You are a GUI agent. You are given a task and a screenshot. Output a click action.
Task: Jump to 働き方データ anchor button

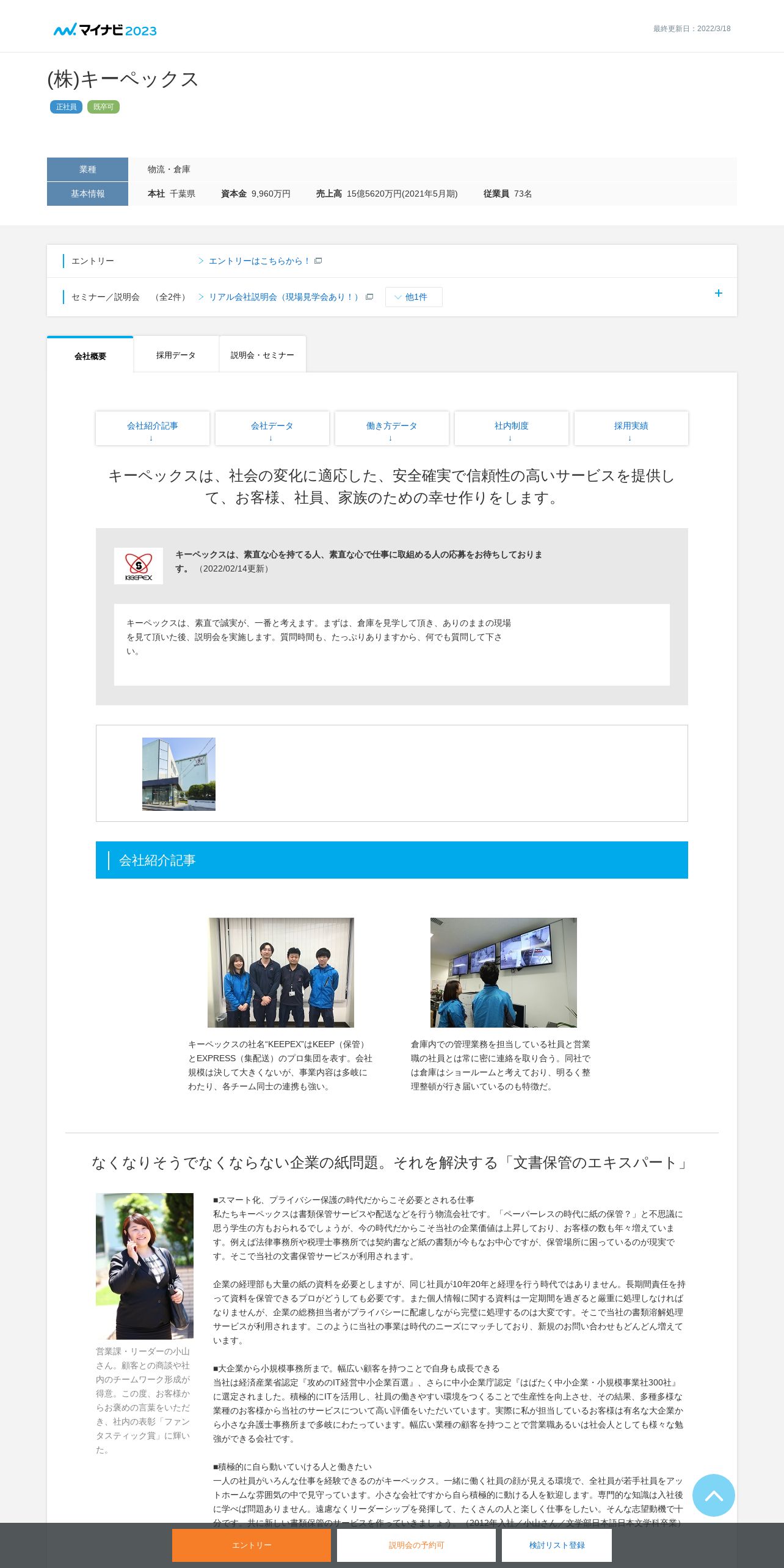pyautogui.click(x=392, y=429)
